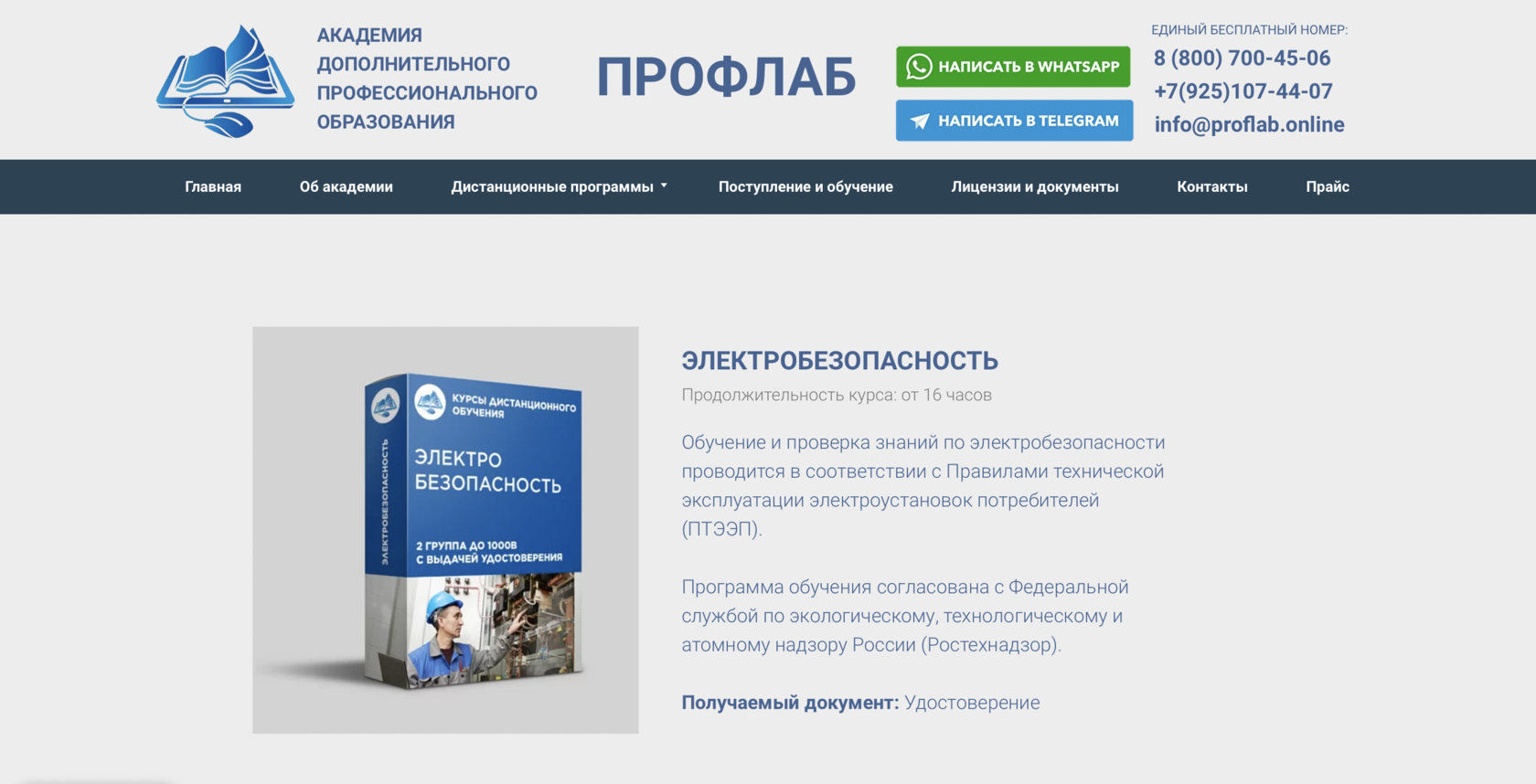This screenshot has width=1536, height=784.
Task: Open the Электробезопасность course box image
Action: (x=445, y=530)
